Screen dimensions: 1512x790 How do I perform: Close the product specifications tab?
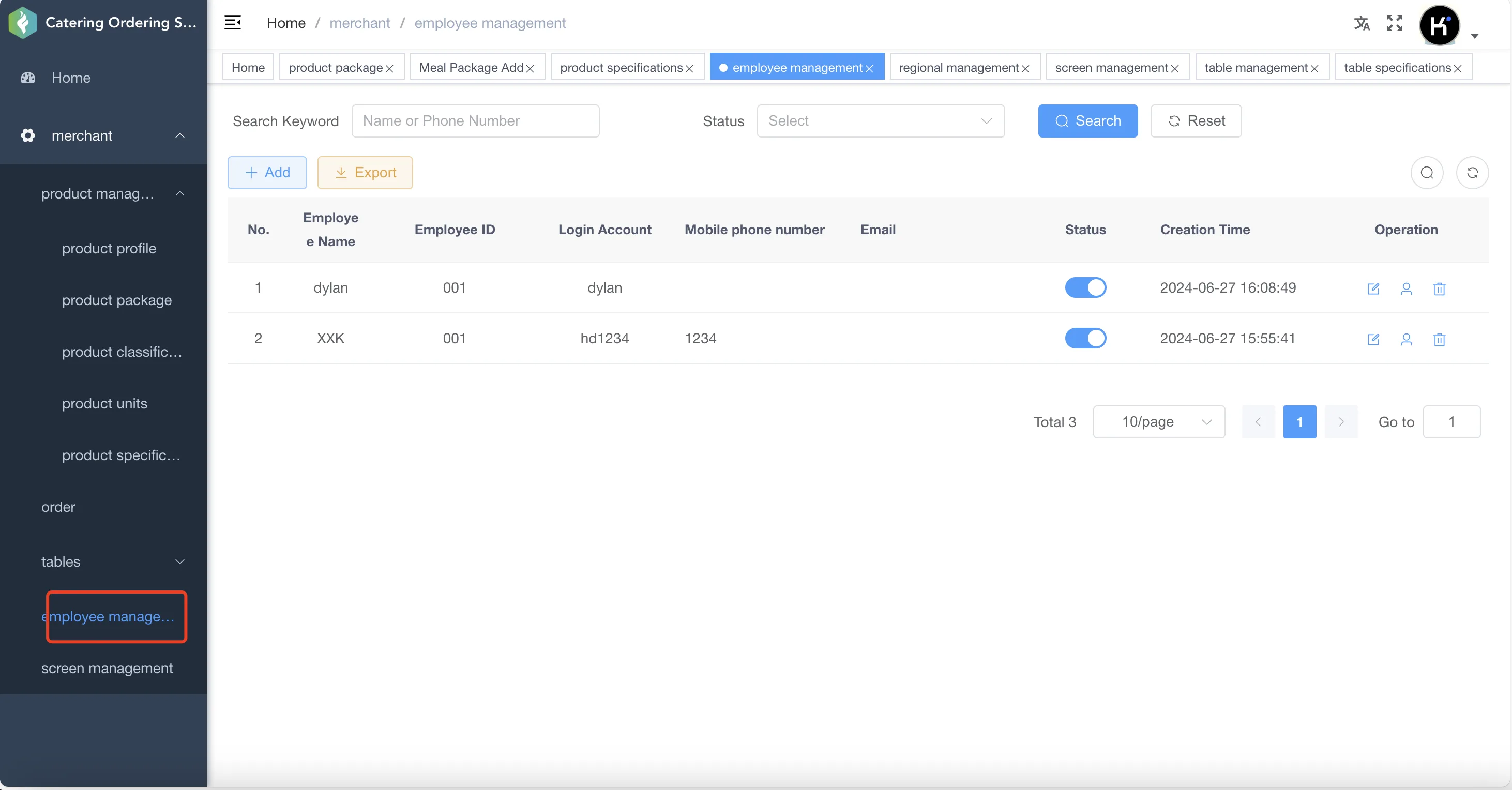click(689, 69)
